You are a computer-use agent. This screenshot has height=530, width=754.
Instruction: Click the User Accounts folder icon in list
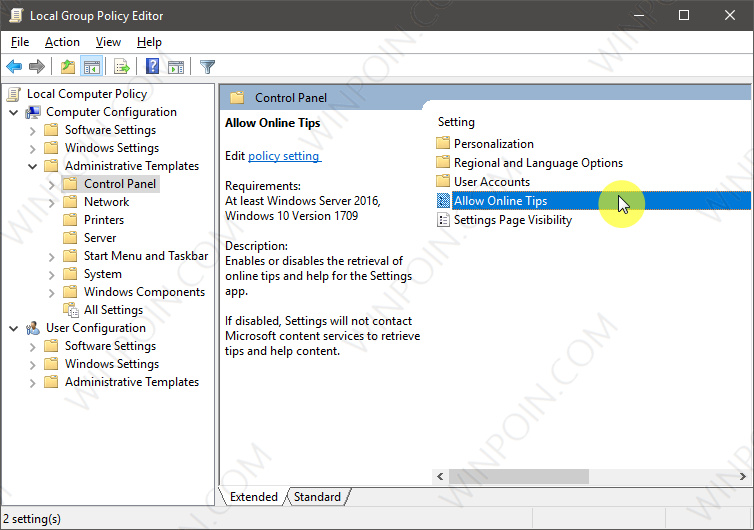pos(443,181)
